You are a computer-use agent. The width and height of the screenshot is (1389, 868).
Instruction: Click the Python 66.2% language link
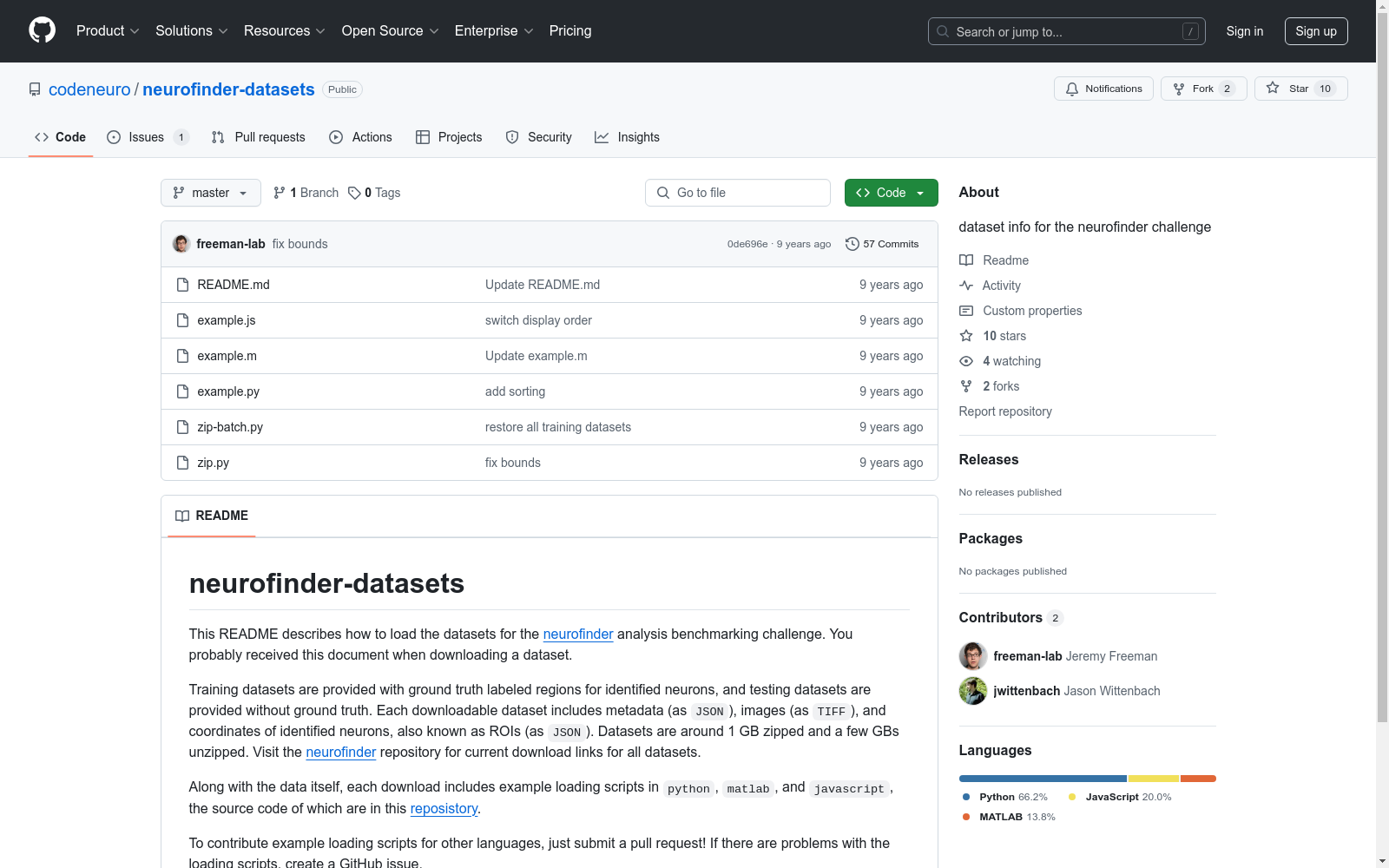click(x=1005, y=797)
